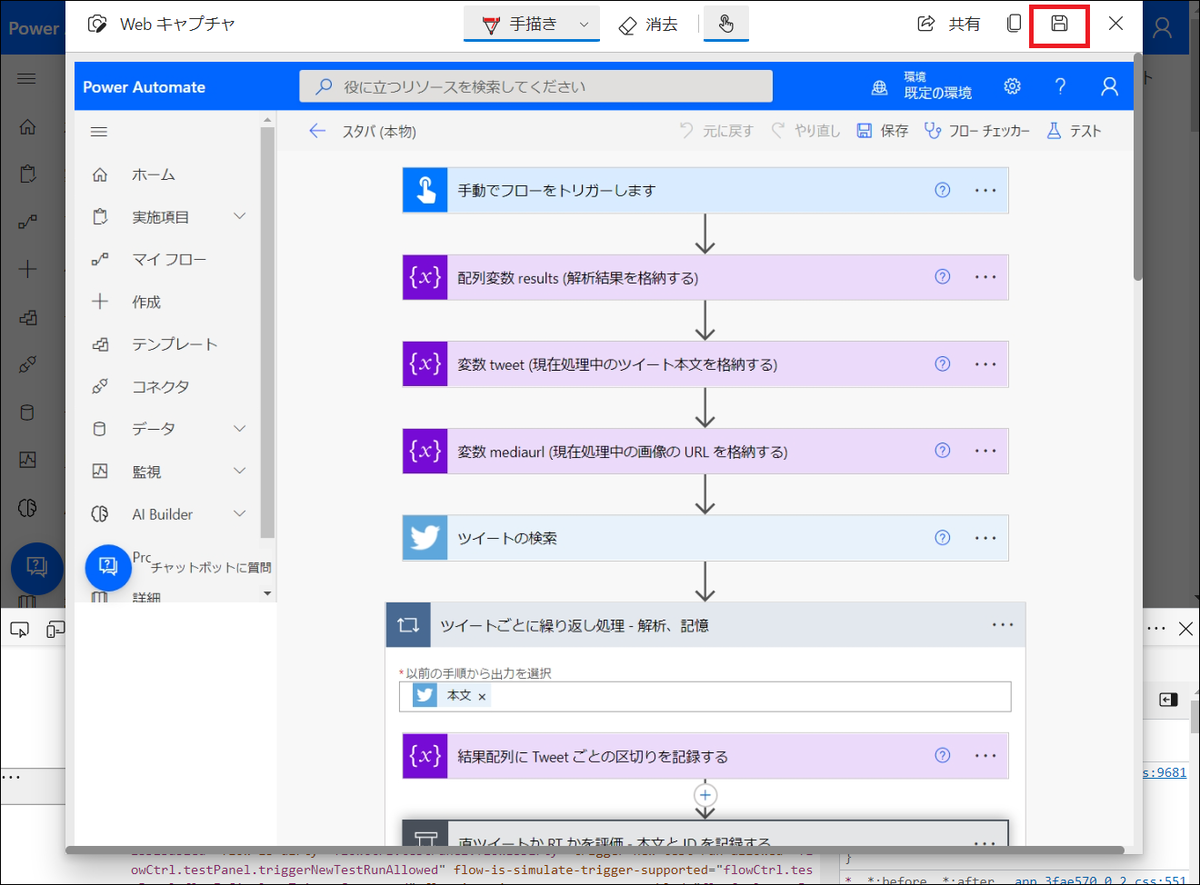
Task: Select the eraser (消去) tool
Action: 648,24
